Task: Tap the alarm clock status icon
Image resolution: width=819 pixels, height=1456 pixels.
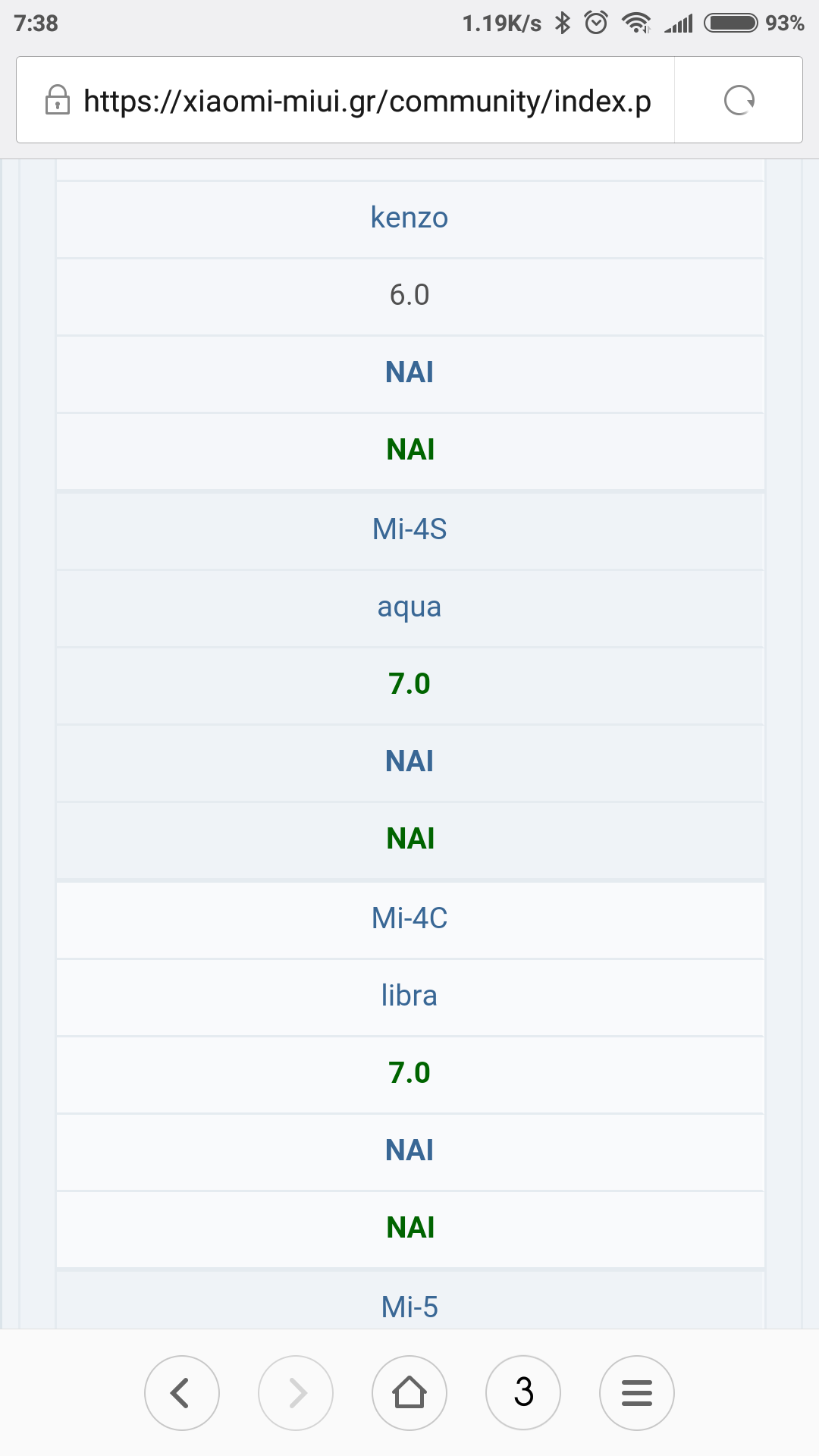Action: point(596,23)
